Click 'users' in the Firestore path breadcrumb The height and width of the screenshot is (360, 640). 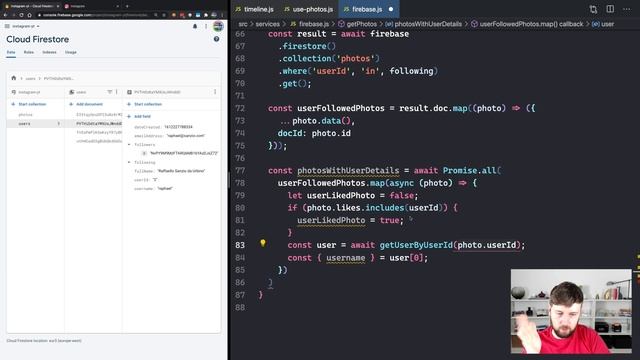coord(31,78)
